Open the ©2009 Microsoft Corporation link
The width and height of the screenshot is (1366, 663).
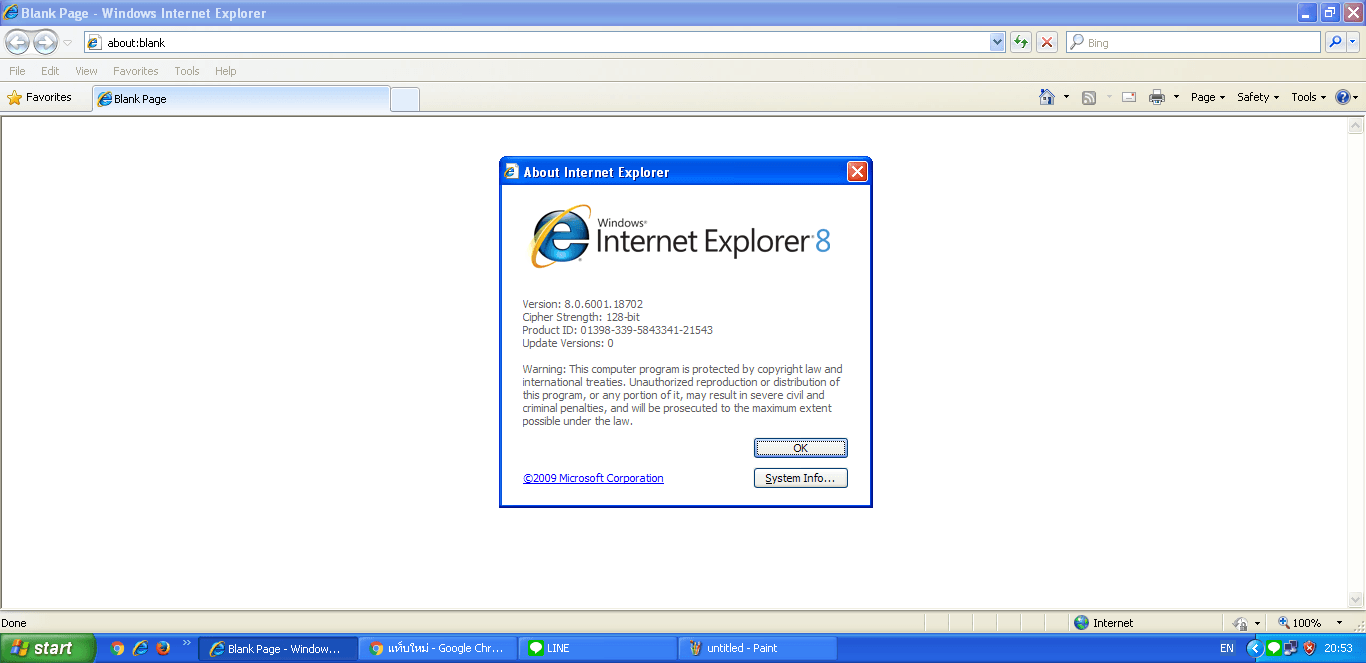click(593, 478)
